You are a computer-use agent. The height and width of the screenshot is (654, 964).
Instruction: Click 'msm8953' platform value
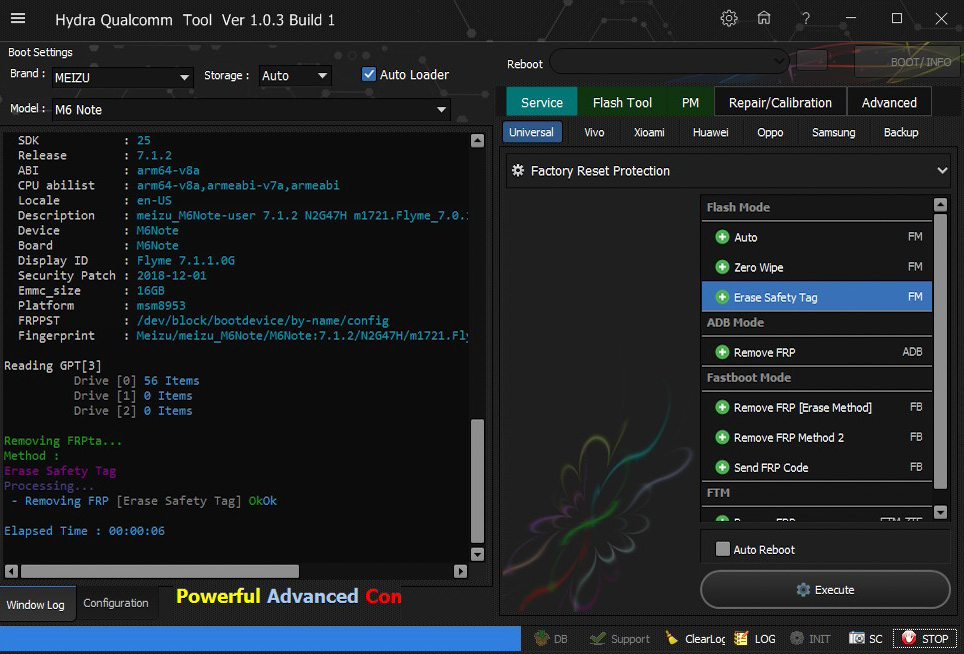tap(161, 305)
